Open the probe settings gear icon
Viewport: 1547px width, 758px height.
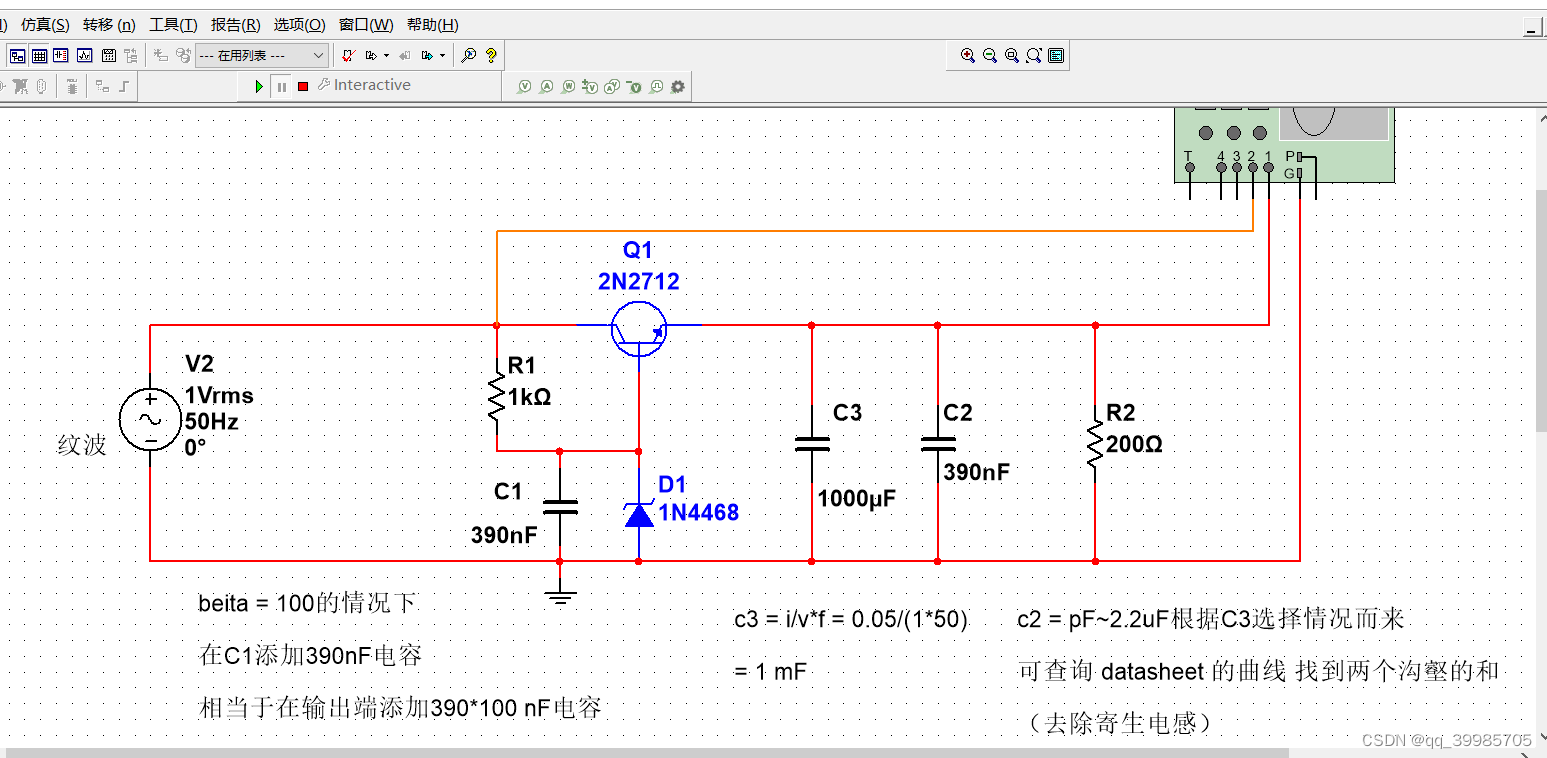coord(678,86)
